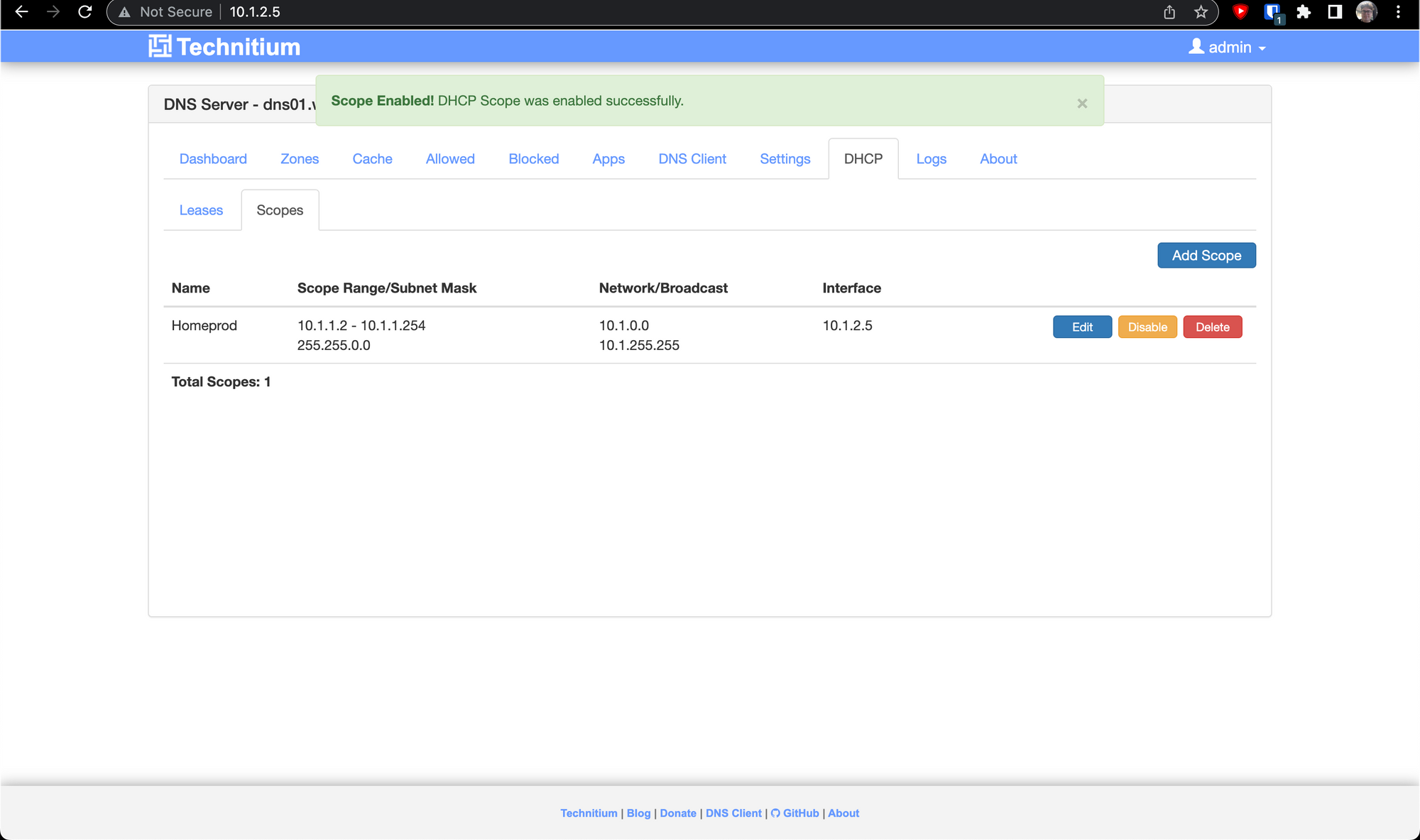Disable the Homeprod DHCP scope
The width and height of the screenshot is (1420, 840).
pos(1147,327)
